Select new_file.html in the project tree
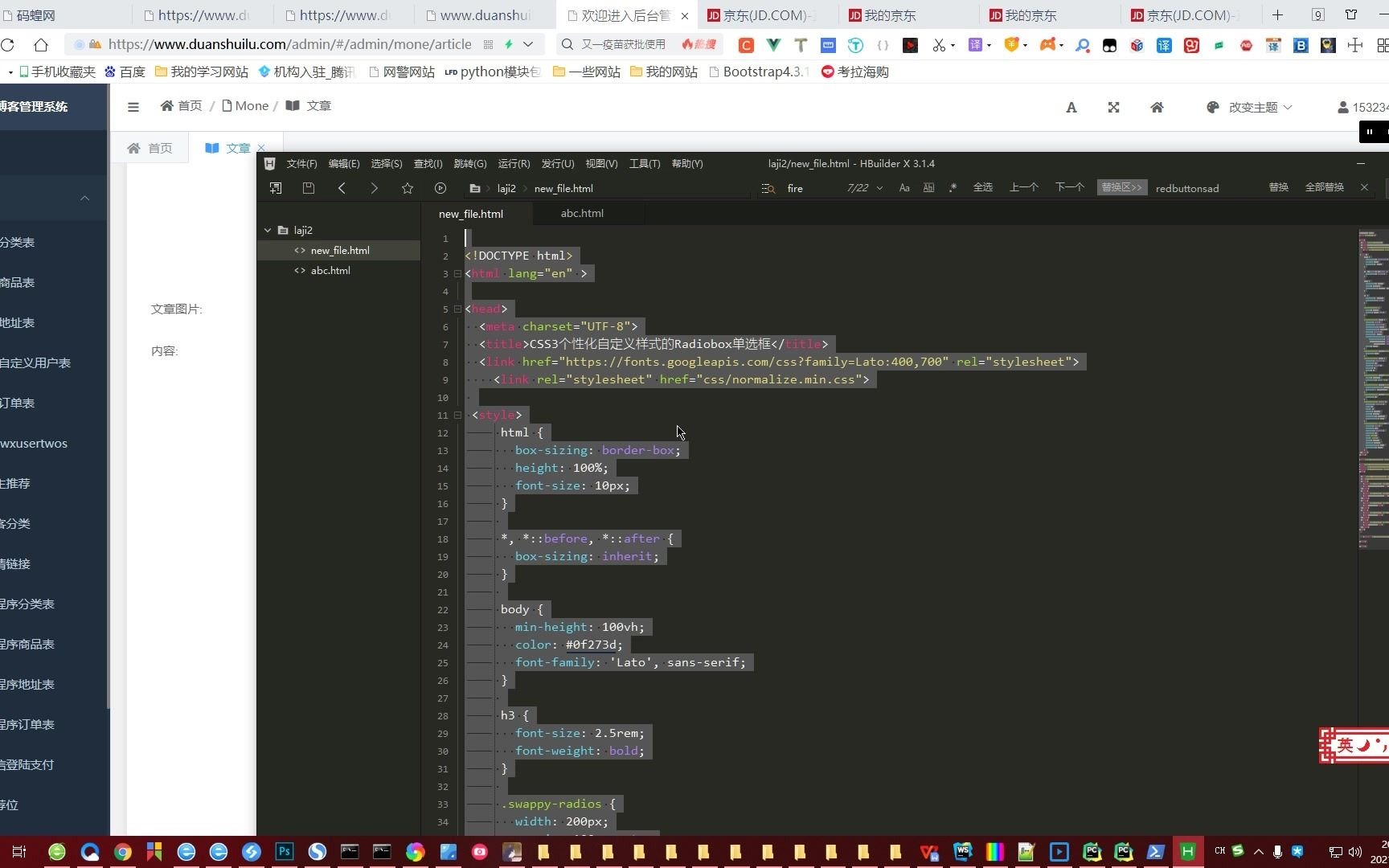 click(338, 251)
